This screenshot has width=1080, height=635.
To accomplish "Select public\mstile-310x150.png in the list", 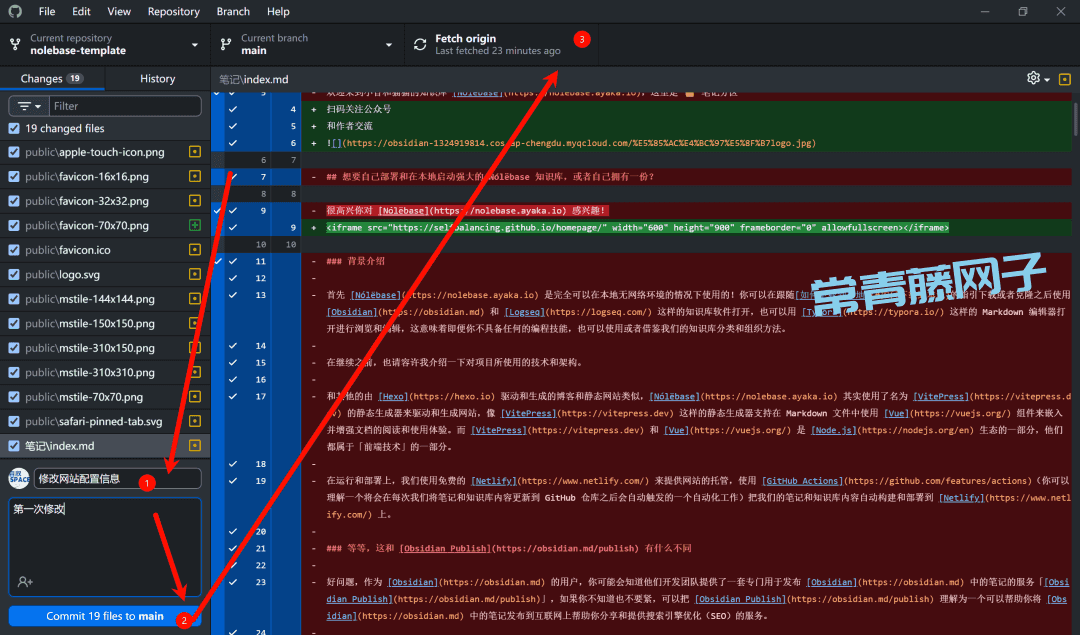I will pyautogui.click(x=105, y=348).
